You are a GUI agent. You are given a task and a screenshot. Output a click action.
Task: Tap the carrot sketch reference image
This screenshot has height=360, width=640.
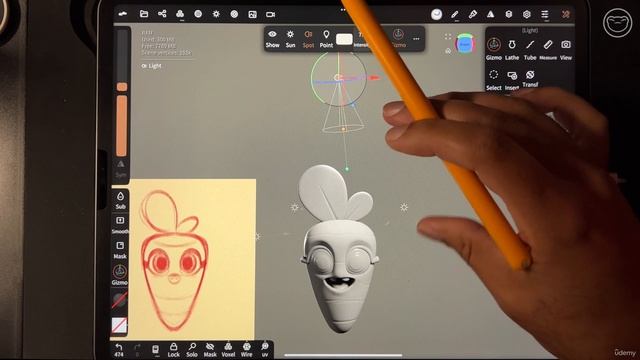click(x=183, y=259)
